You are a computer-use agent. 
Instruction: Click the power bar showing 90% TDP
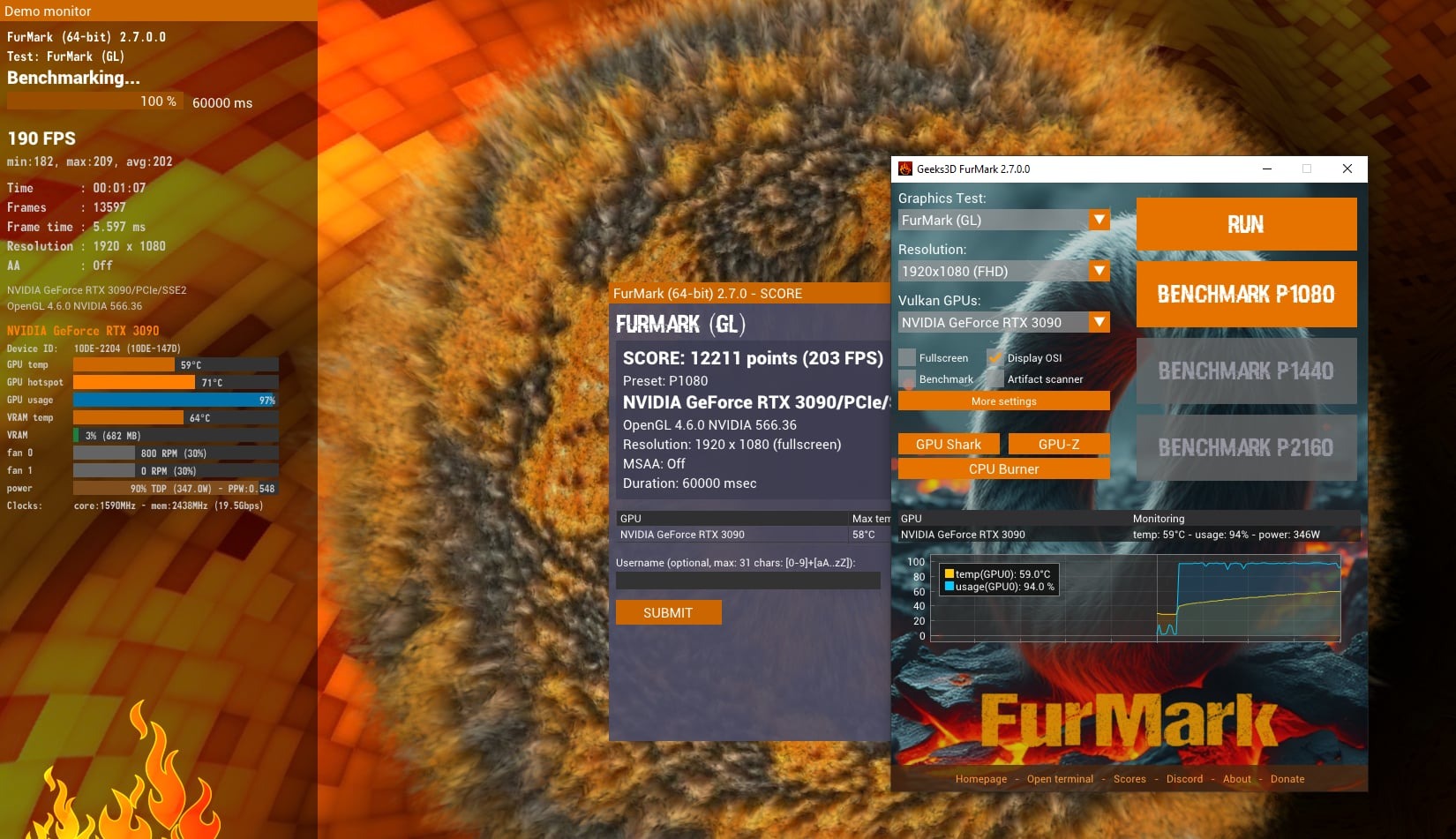(x=176, y=488)
